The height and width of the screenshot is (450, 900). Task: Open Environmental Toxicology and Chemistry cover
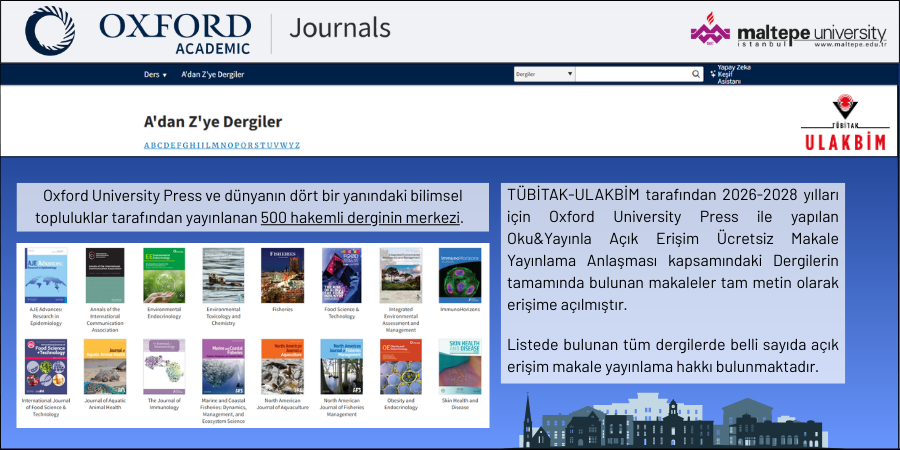223,276
